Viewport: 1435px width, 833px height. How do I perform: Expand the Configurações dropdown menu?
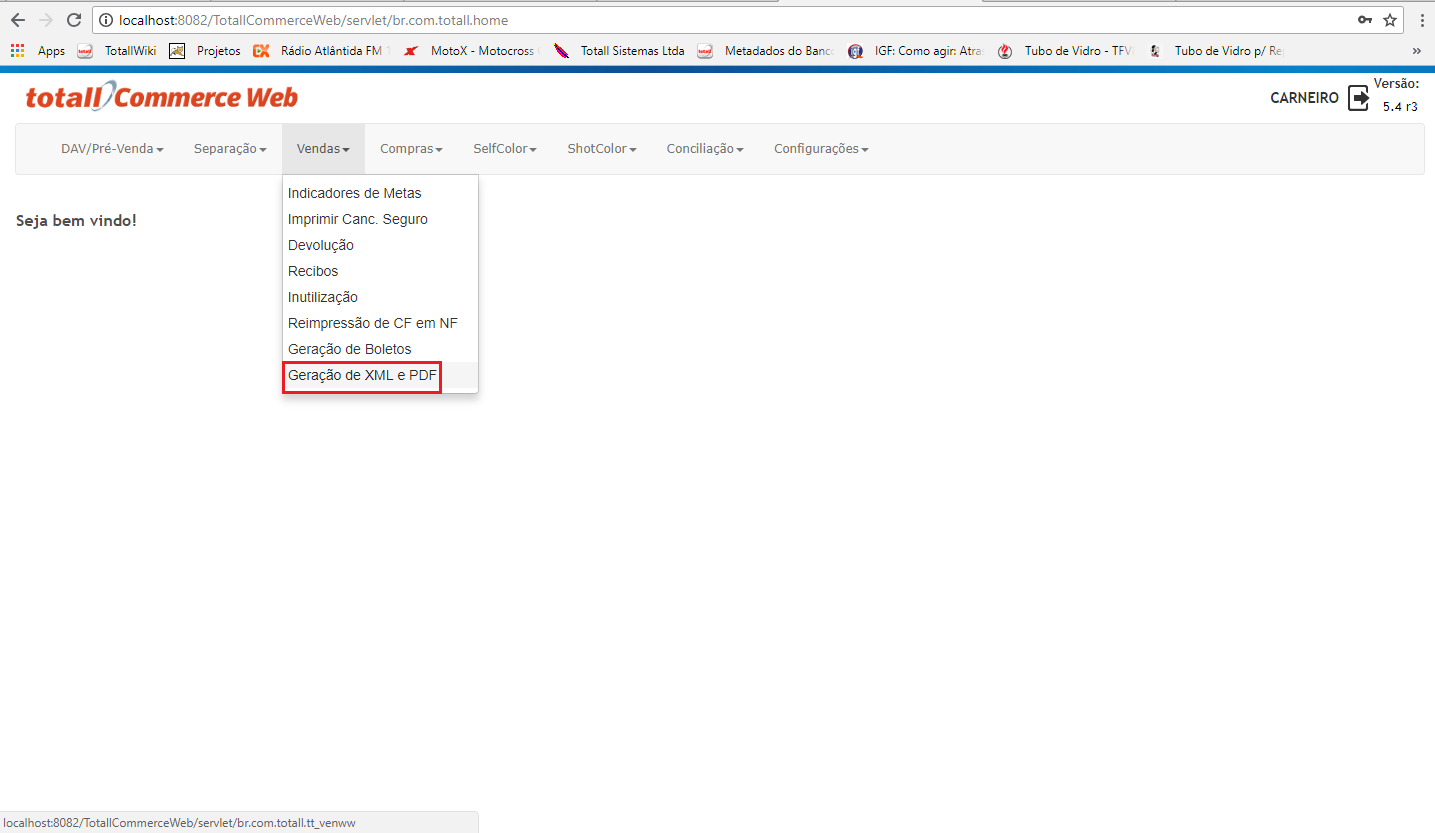click(821, 149)
